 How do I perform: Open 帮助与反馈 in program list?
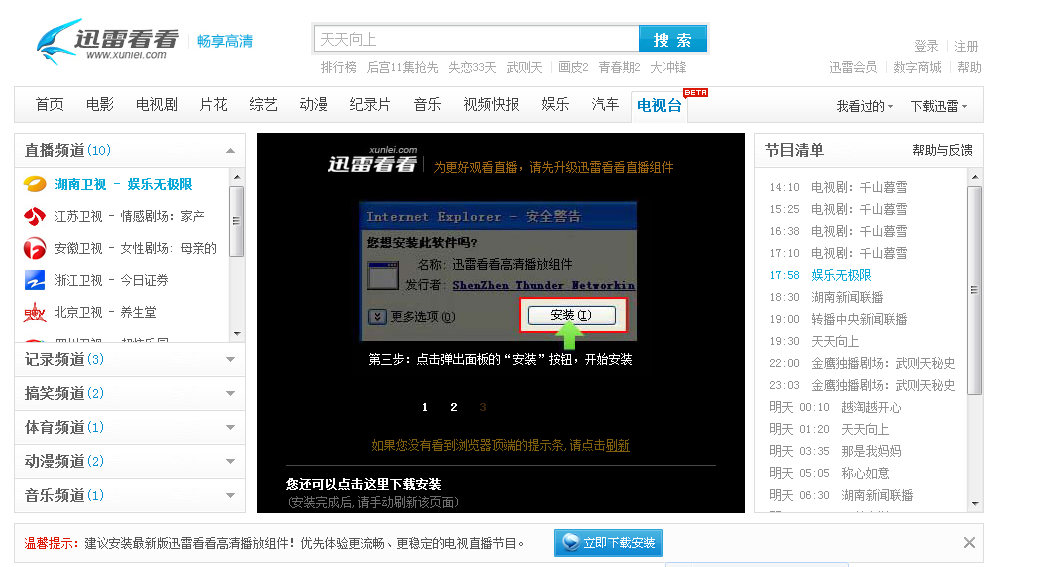[x=942, y=150]
